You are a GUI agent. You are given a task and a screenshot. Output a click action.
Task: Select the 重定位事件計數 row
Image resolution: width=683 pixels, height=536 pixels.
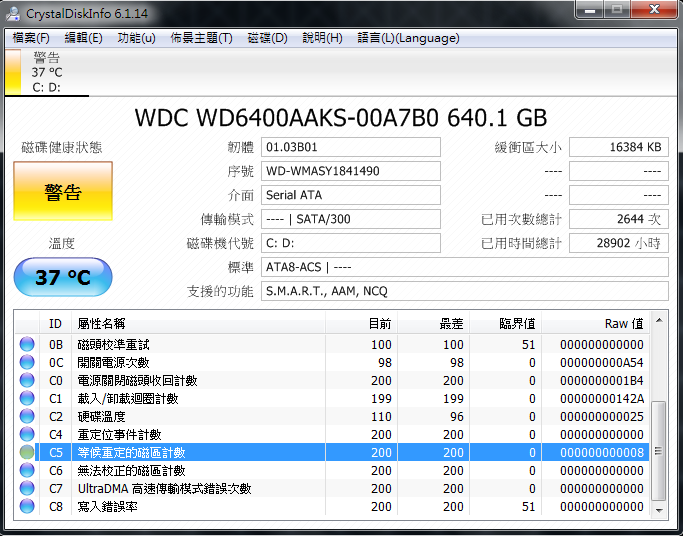(x=332, y=434)
